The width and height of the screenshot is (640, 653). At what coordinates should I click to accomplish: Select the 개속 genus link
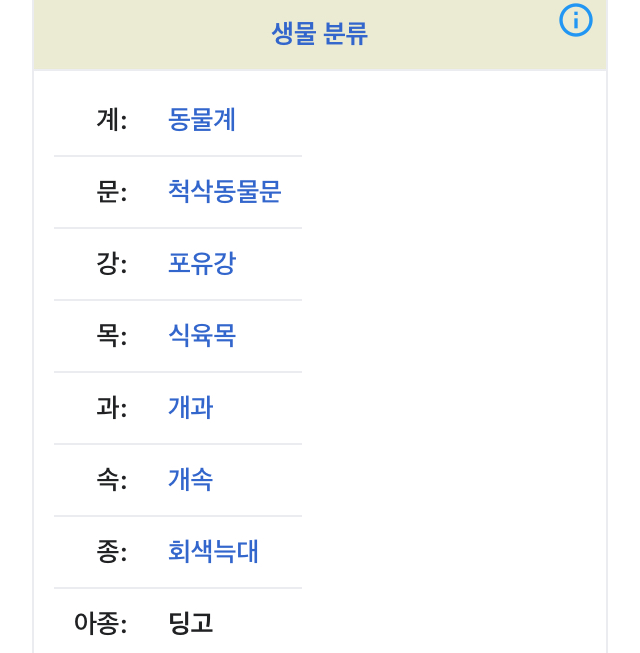tap(190, 480)
